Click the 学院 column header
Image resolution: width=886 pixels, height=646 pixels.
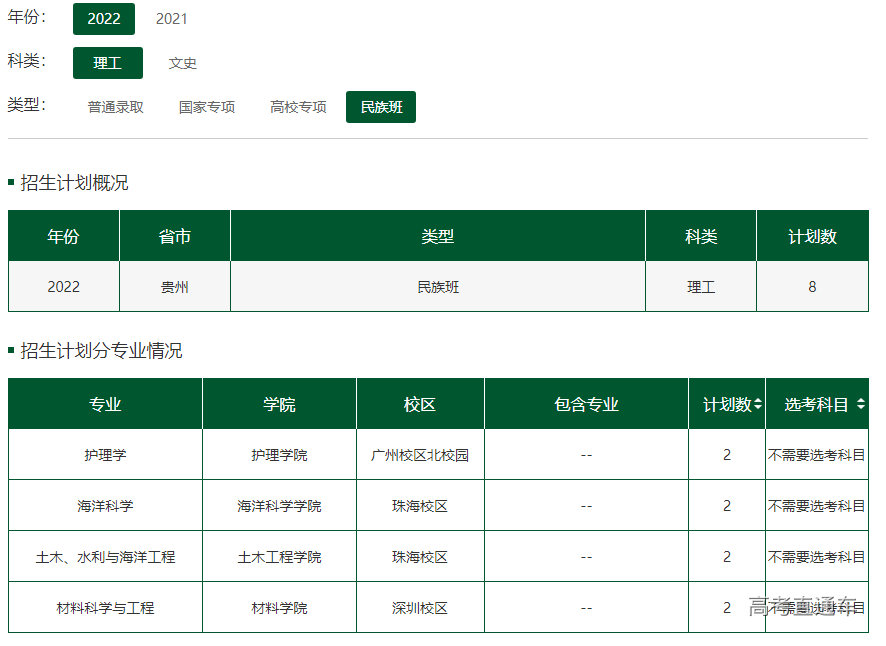tap(279, 405)
